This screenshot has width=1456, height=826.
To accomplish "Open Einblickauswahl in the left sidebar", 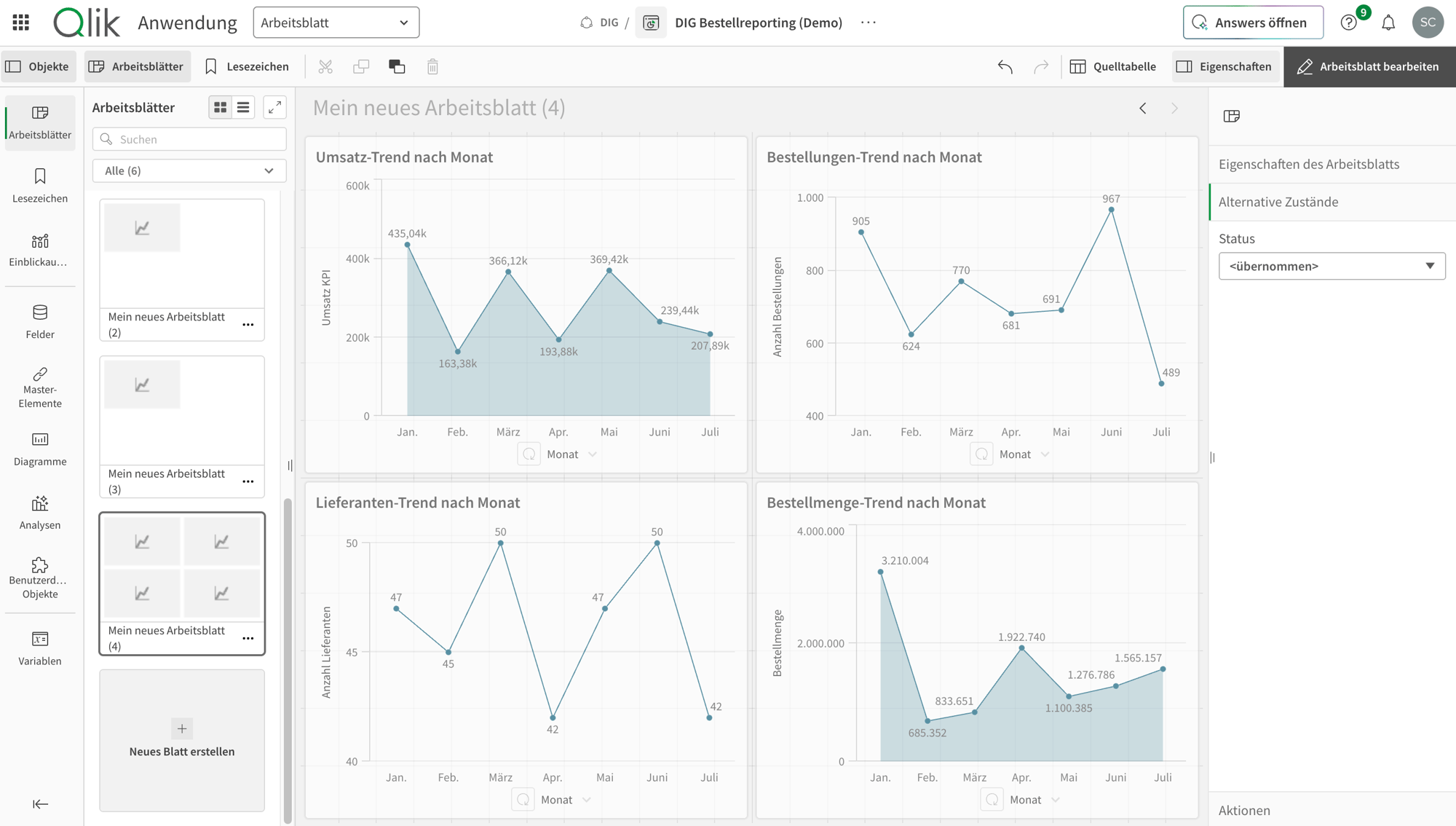I will click(x=40, y=249).
